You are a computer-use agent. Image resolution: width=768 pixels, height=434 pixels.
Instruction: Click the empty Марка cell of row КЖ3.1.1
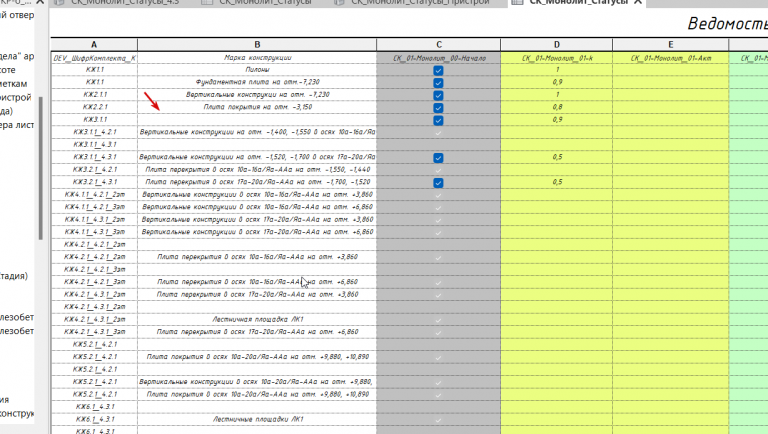click(257, 120)
